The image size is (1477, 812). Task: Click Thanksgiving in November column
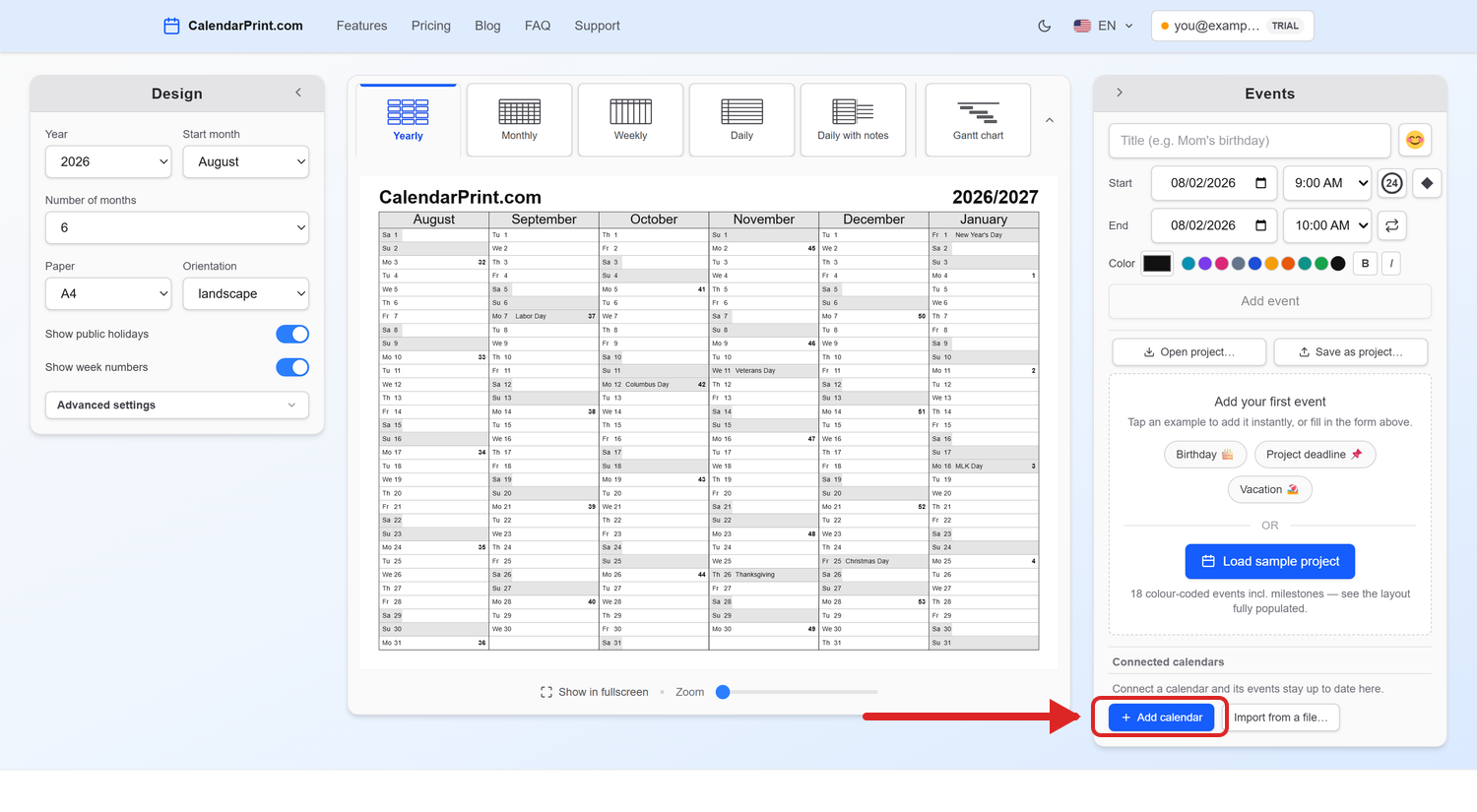pos(754,575)
